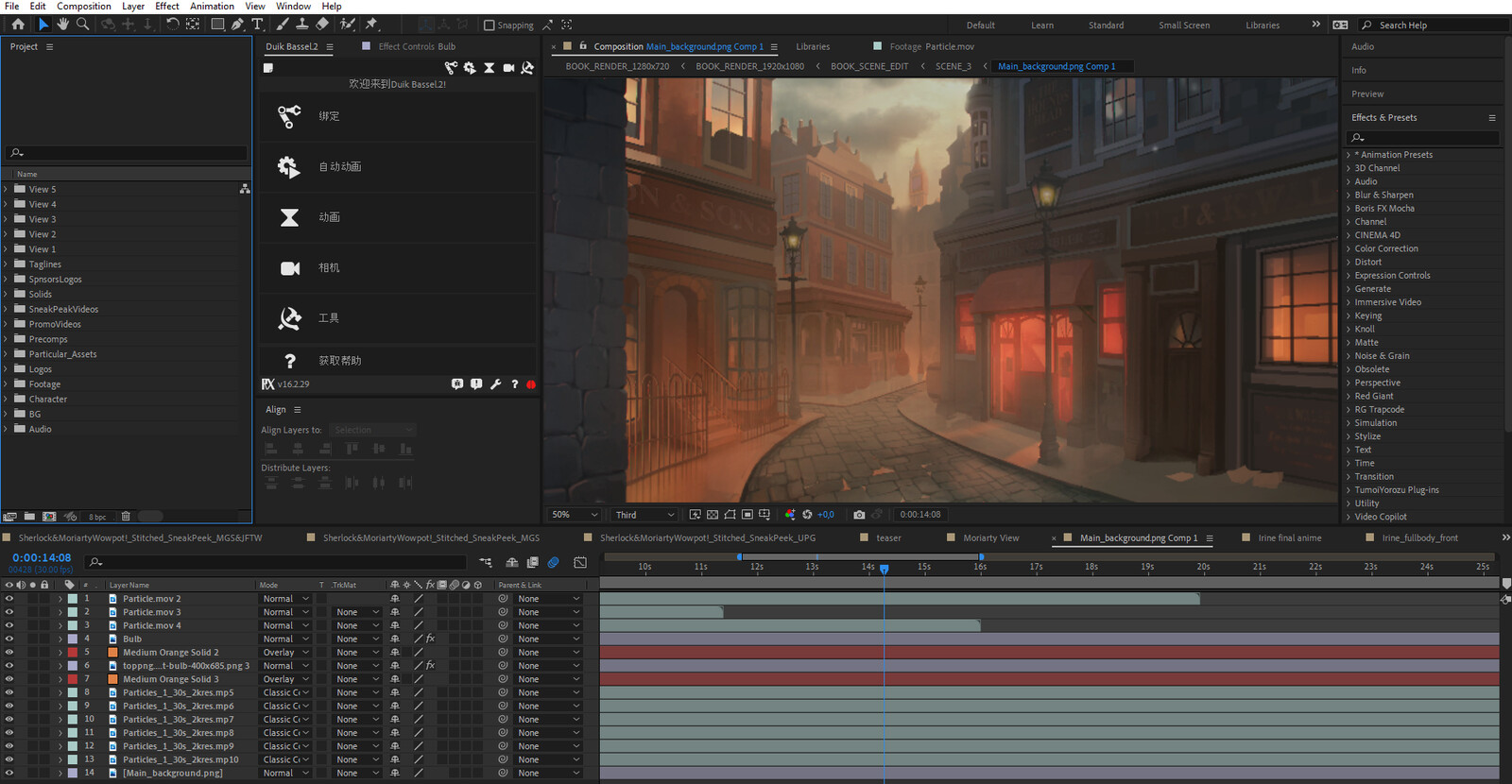
Task: Switch to Moriarty View timeline tab
Action: tap(991, 537)
